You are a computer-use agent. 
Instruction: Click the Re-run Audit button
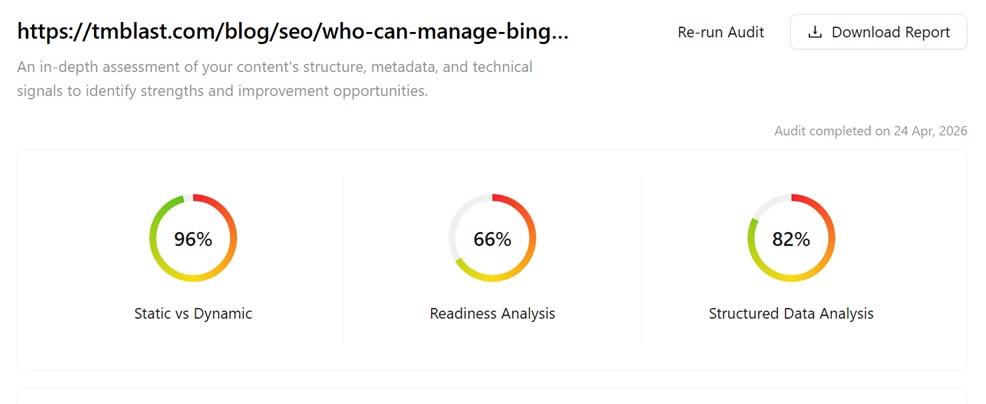(x=720, y=32)
